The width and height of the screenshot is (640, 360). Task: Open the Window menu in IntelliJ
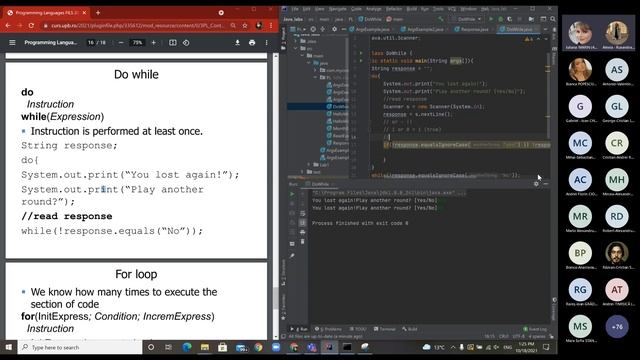(x=468, y=9)
